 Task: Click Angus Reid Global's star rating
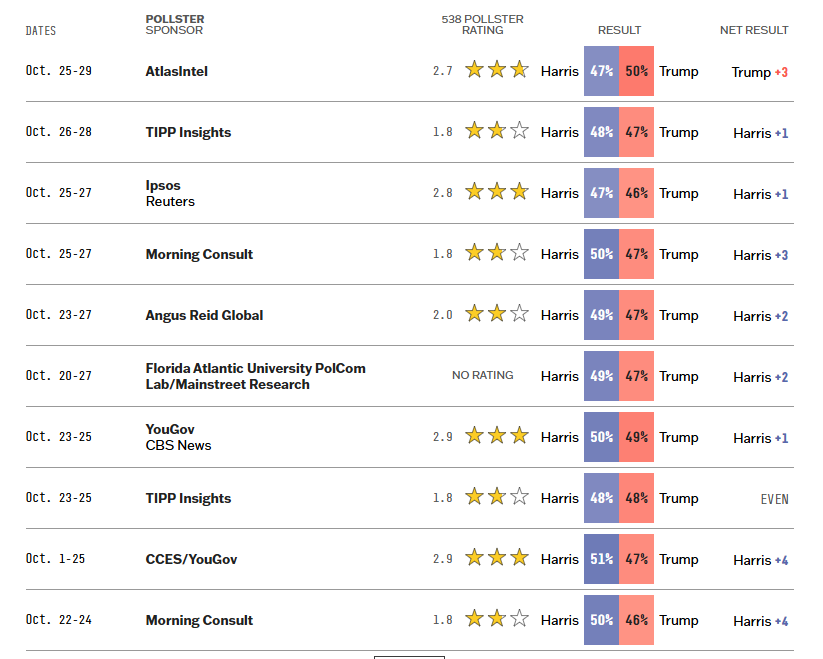coord(496,314)
